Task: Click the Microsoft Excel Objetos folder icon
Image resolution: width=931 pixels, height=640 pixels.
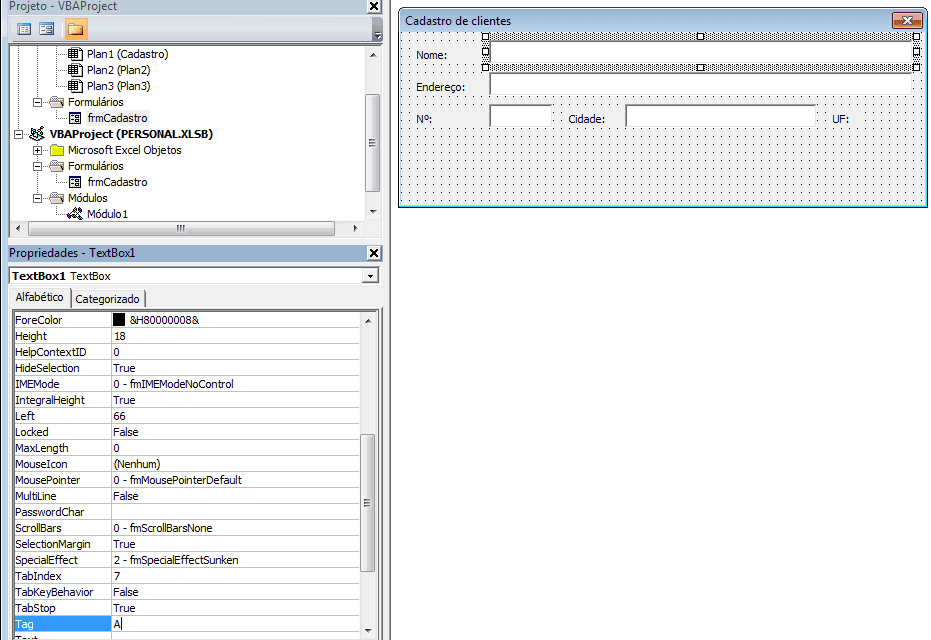Action: tap(55, 150)
